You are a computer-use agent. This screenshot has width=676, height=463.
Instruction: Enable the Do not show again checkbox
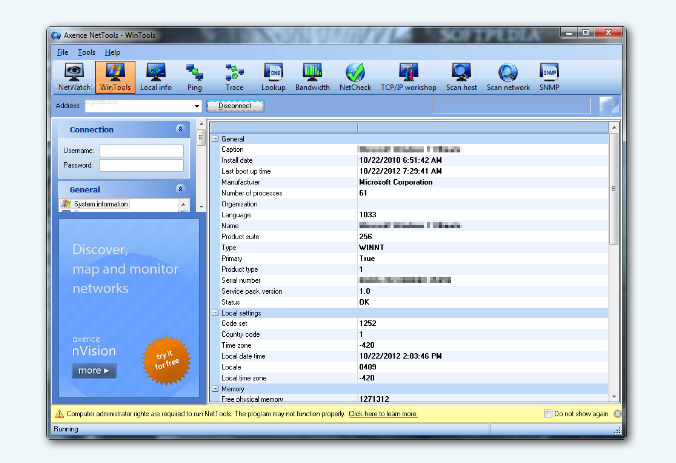[x=548, y=414]
